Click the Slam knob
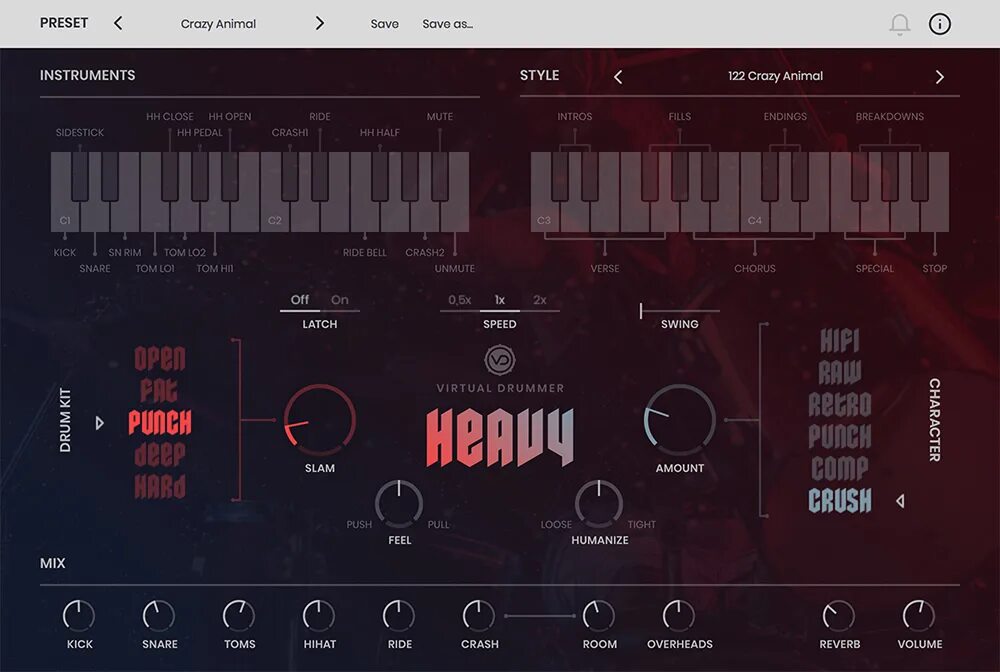 tap(320, 418)
